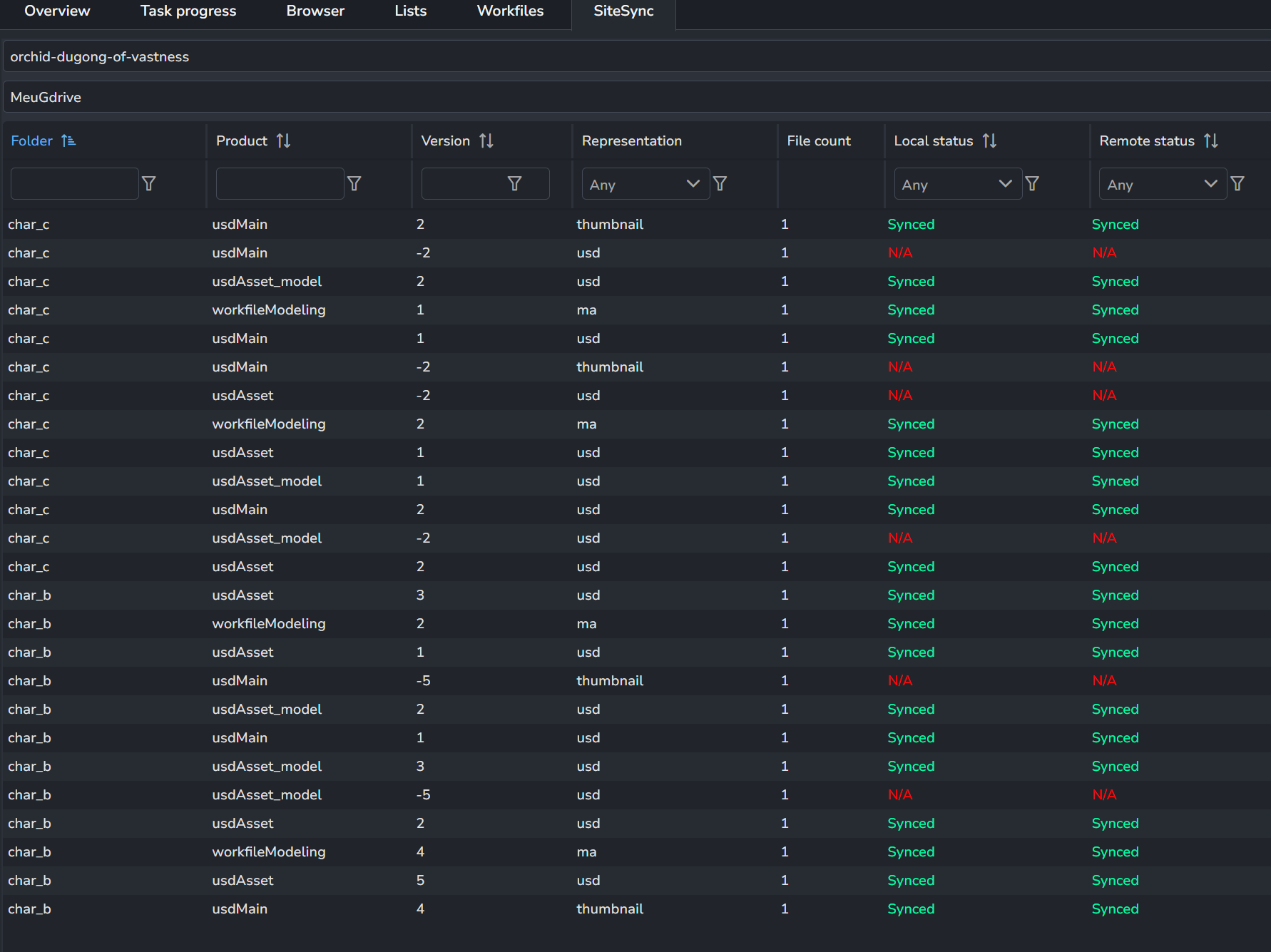Select char_c workfileModeling version 1 row
This screenshot has height=952, width=1271.
point(635,310)
